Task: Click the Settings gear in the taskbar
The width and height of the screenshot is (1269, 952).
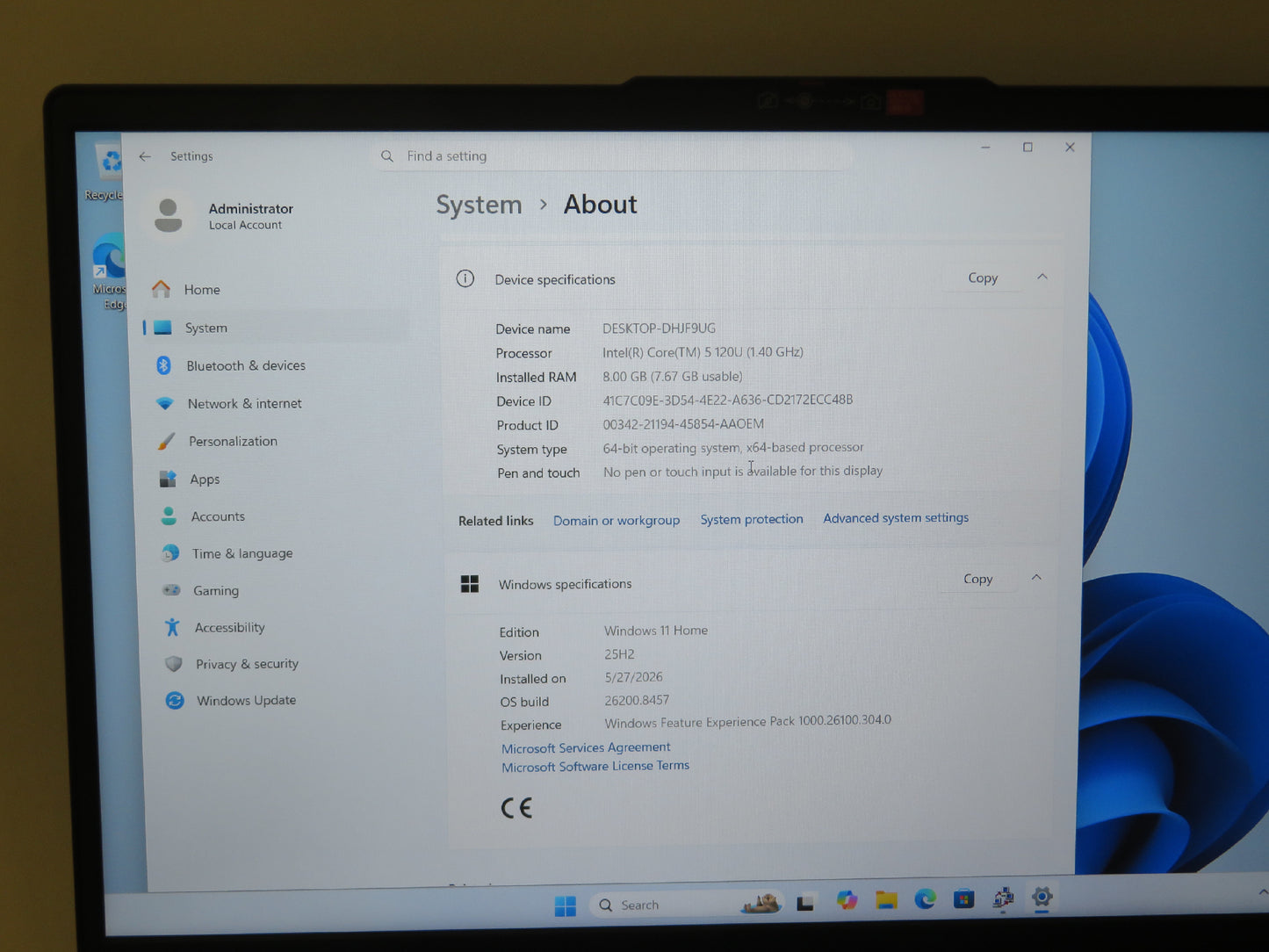Action: (x=1042, y=898)
